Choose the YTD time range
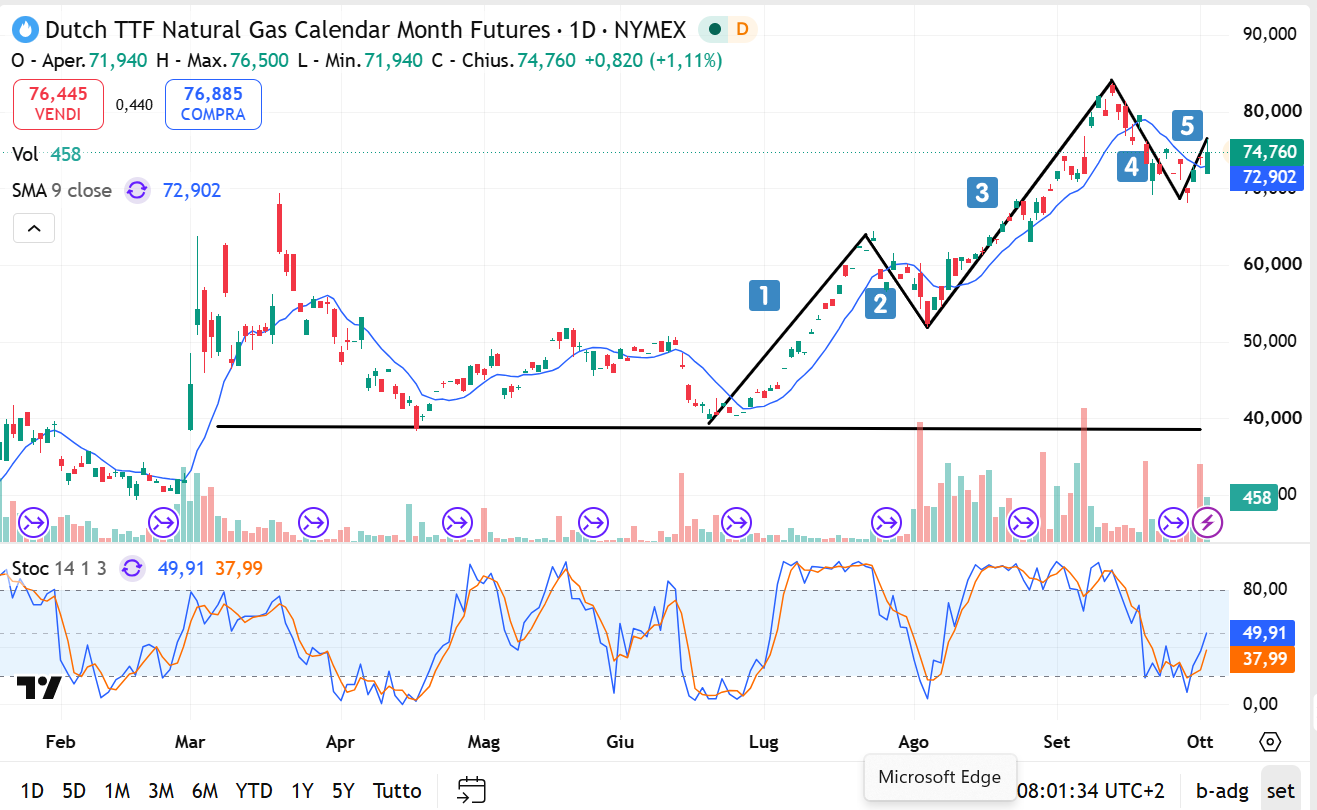The width and height of the screenshot is (1317, 810). pos(254,791)
